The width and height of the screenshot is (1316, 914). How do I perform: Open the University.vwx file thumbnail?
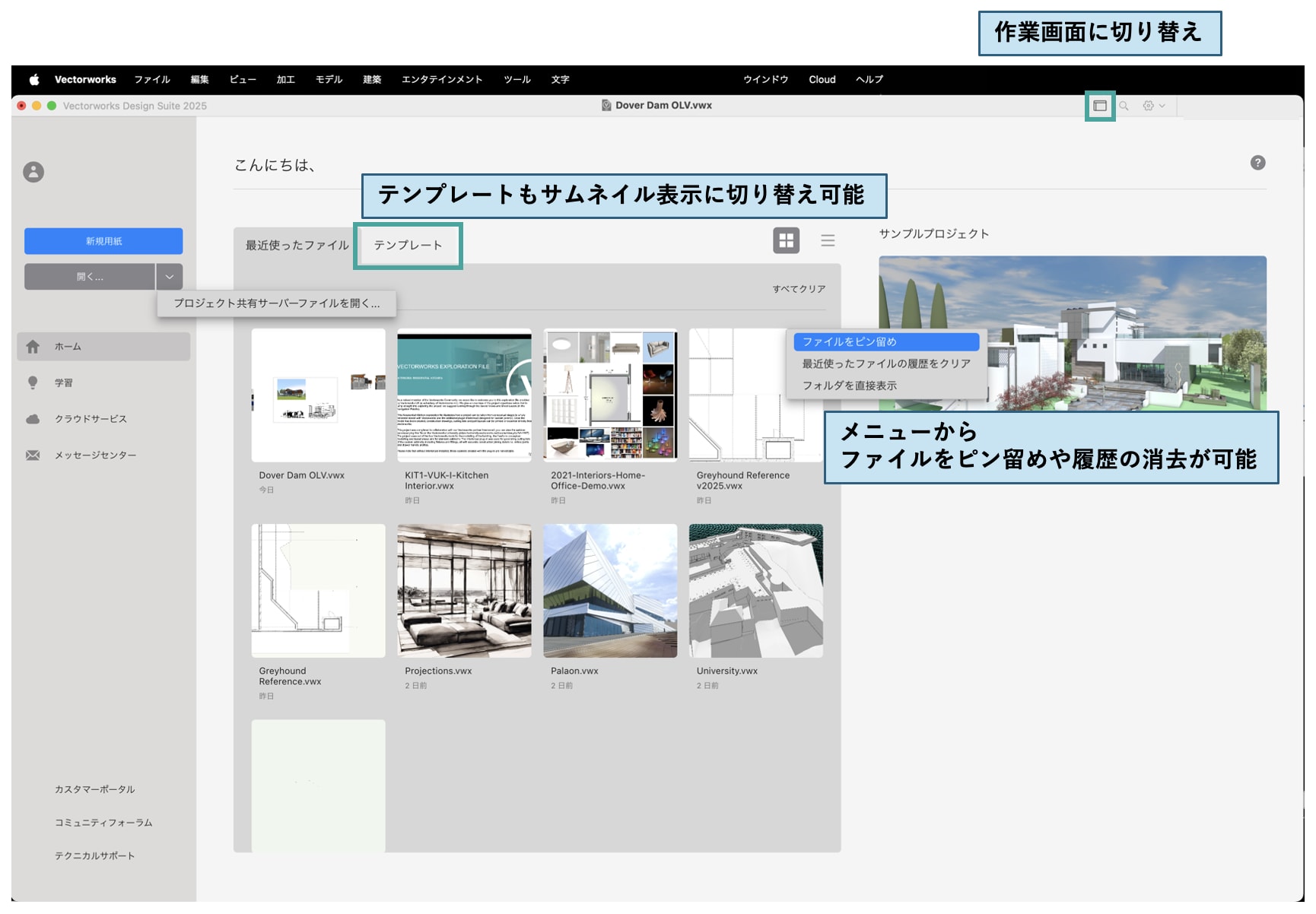click(x=755, y=591)
